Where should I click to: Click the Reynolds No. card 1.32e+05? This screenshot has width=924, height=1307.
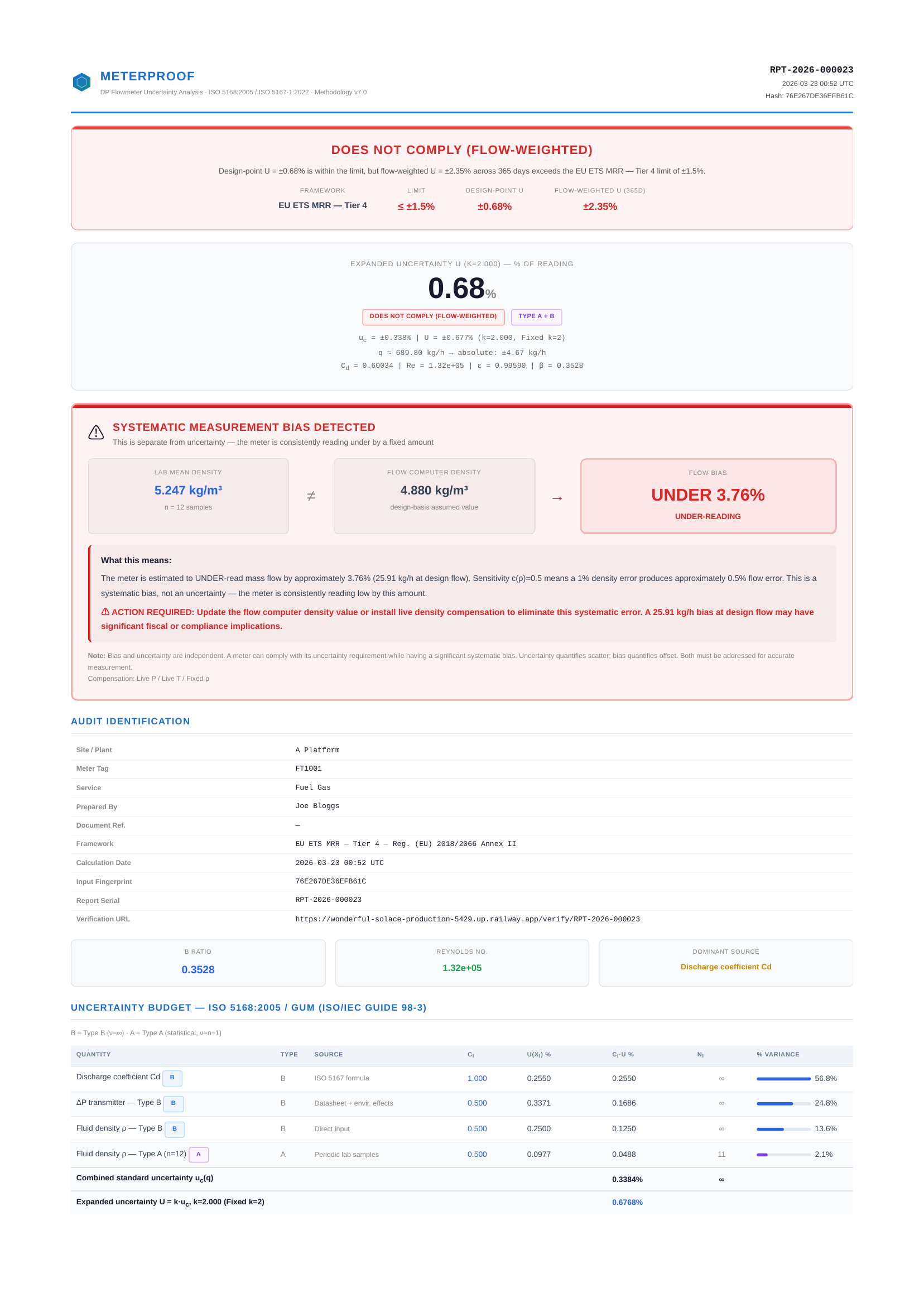tap(461, 963)
